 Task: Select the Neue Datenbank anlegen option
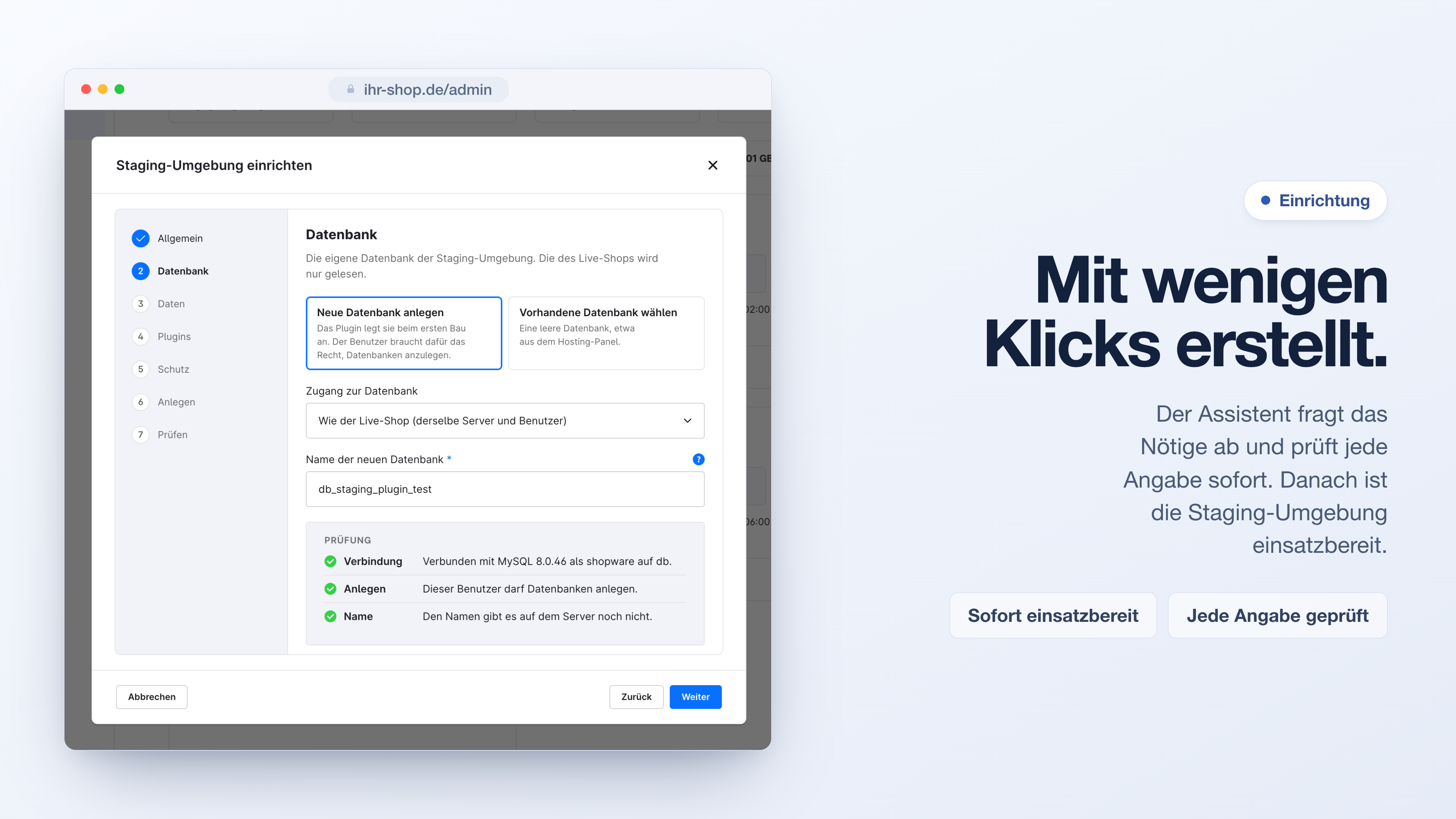coord(403,334)
